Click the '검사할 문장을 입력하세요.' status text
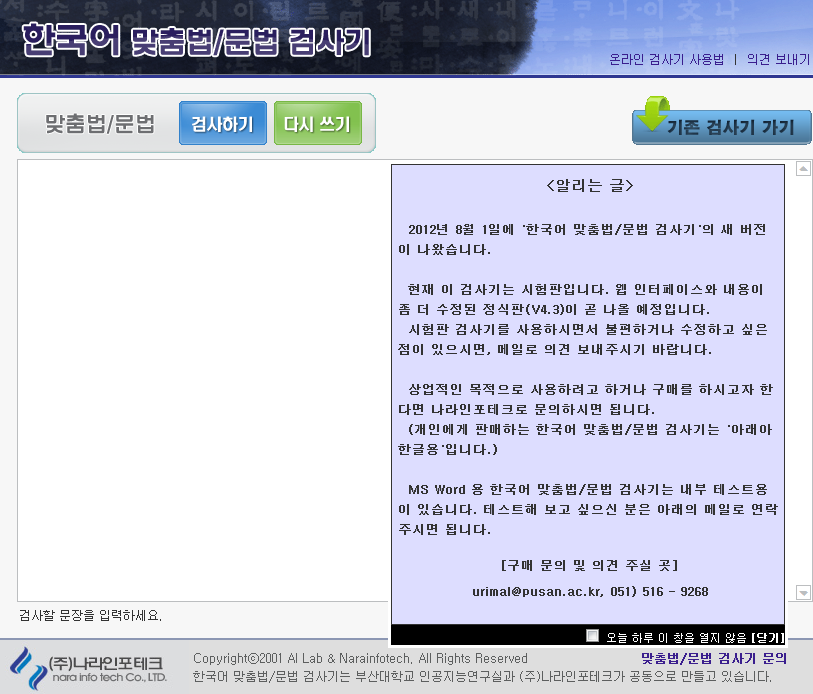 pyautogui.click(x=90, y=614)
